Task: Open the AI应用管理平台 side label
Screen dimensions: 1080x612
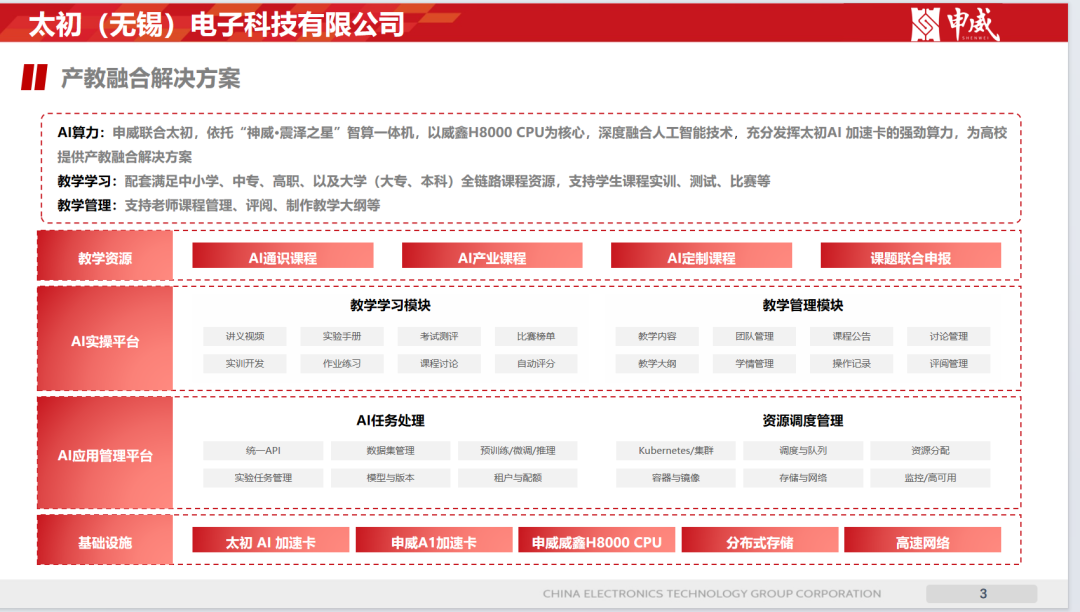Action: tap(105, 456)
